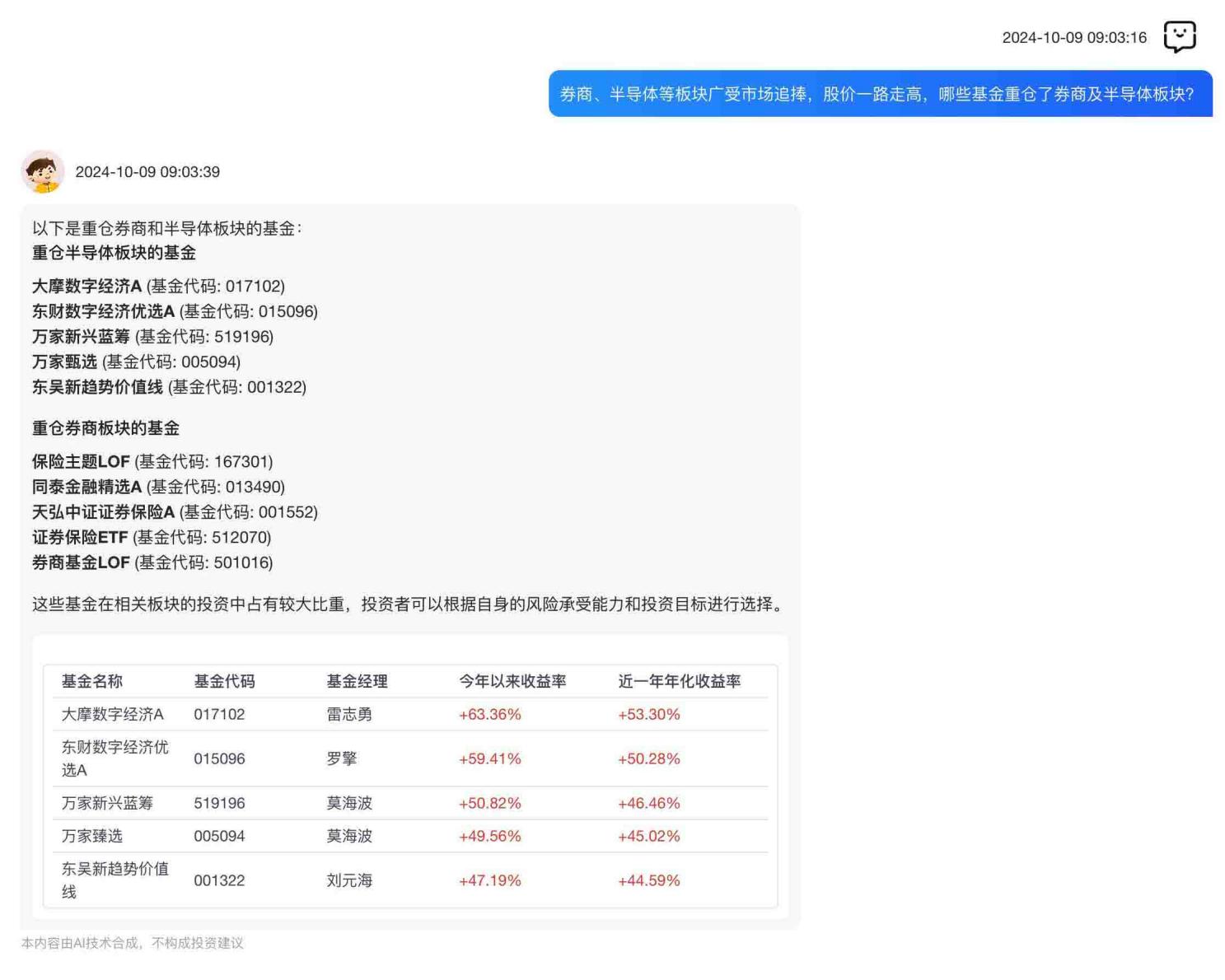Click '保险主题LOF (基金代码: 167301)'
1225x980 pixels.
[x=152, y=462]
